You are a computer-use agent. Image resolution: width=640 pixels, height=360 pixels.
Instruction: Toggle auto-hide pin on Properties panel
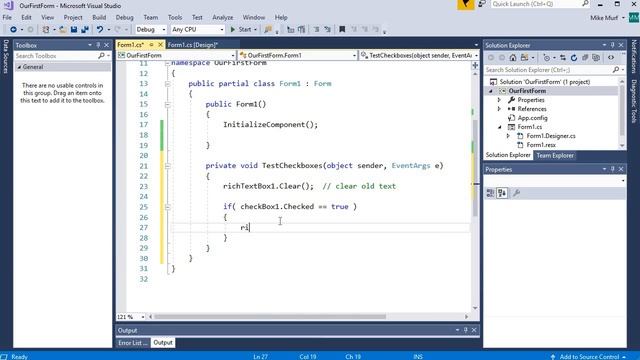click(613, 169)
